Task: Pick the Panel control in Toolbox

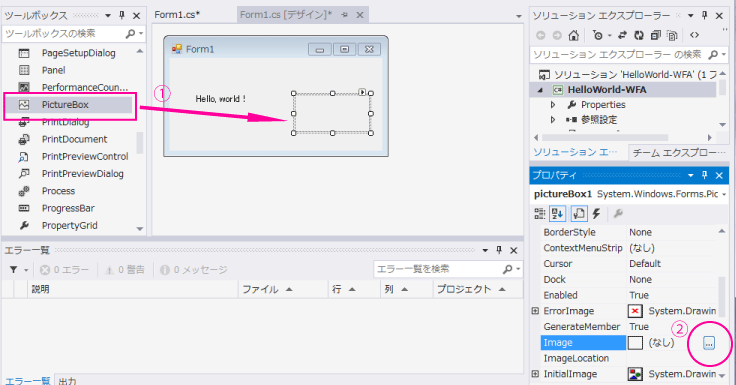Action: click(53, 70)
